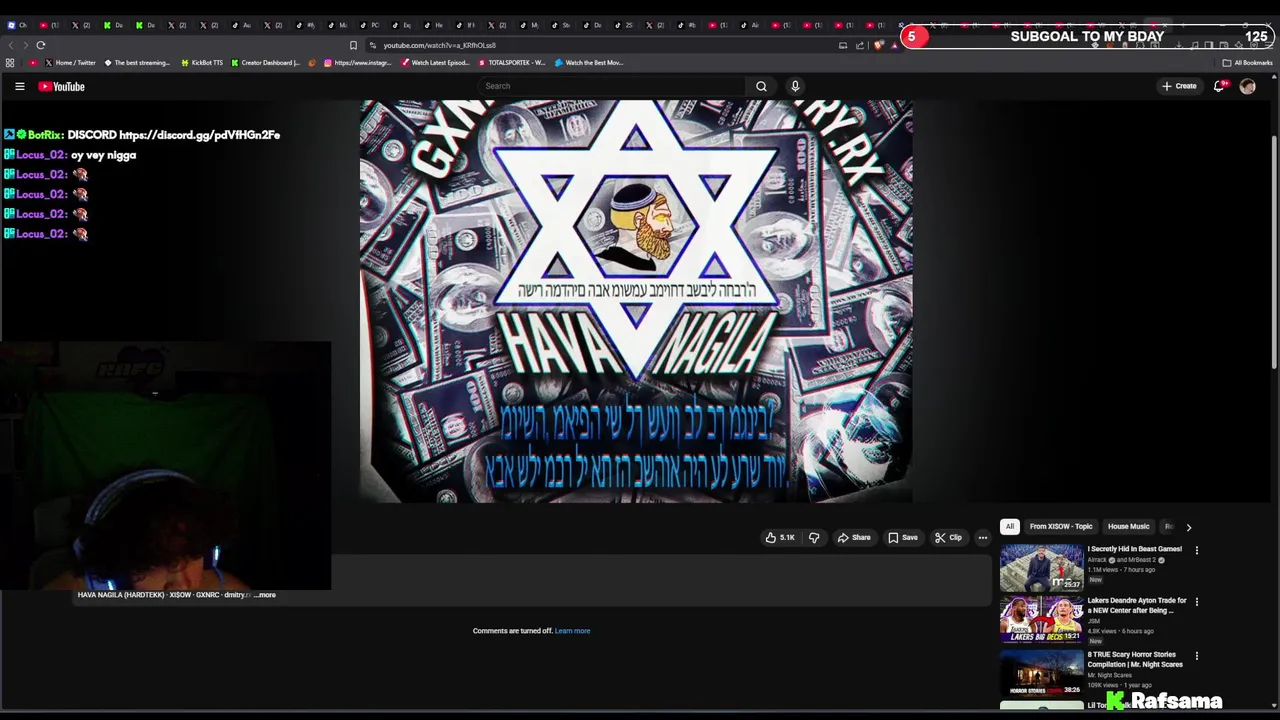Viewport: 1280px width, 720px height.
Task: Open TOTALSPORTEK bookmark
Action: (x=512, y=63)
